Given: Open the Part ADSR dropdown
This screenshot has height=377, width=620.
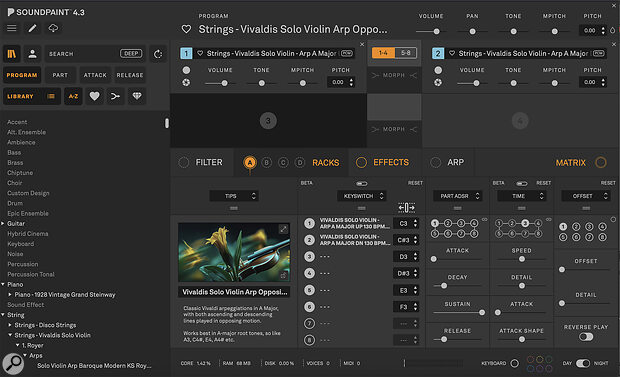Looking at the screenshot, I should [x=457, y=196].
